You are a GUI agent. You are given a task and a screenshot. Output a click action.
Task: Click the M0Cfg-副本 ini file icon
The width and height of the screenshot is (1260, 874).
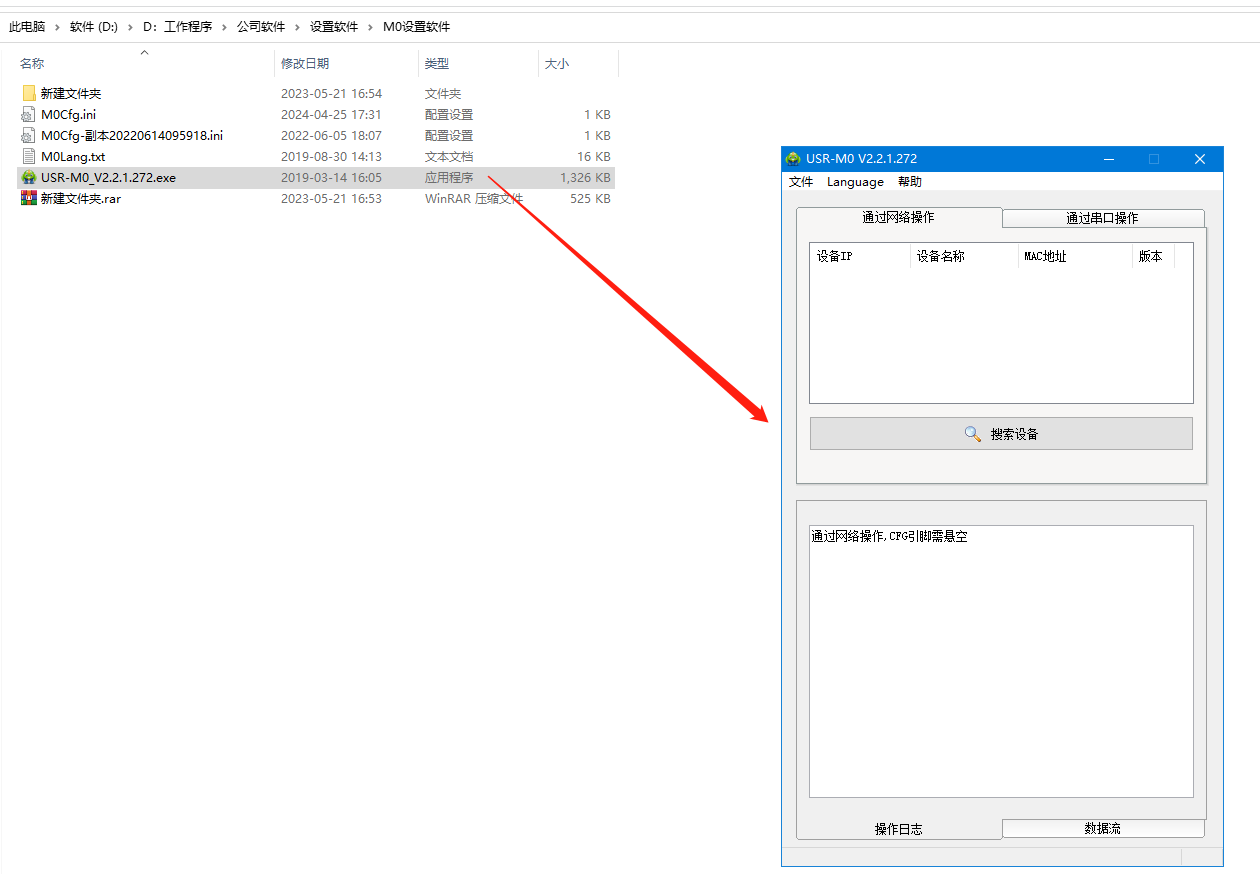tap(29, 136)
